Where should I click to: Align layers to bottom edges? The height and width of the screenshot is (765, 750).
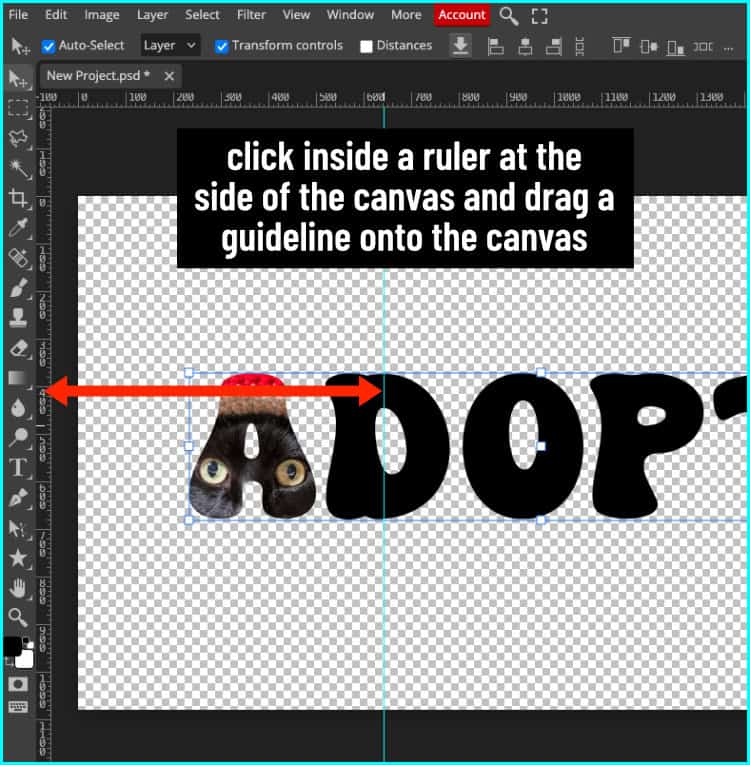[x=676, y=46]
